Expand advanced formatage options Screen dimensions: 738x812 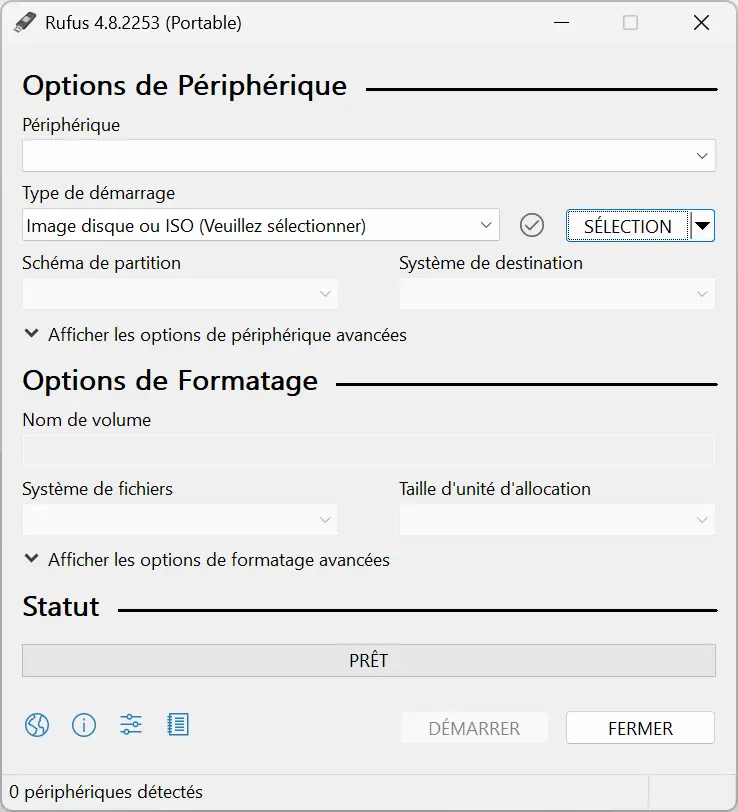pos(207,559)
